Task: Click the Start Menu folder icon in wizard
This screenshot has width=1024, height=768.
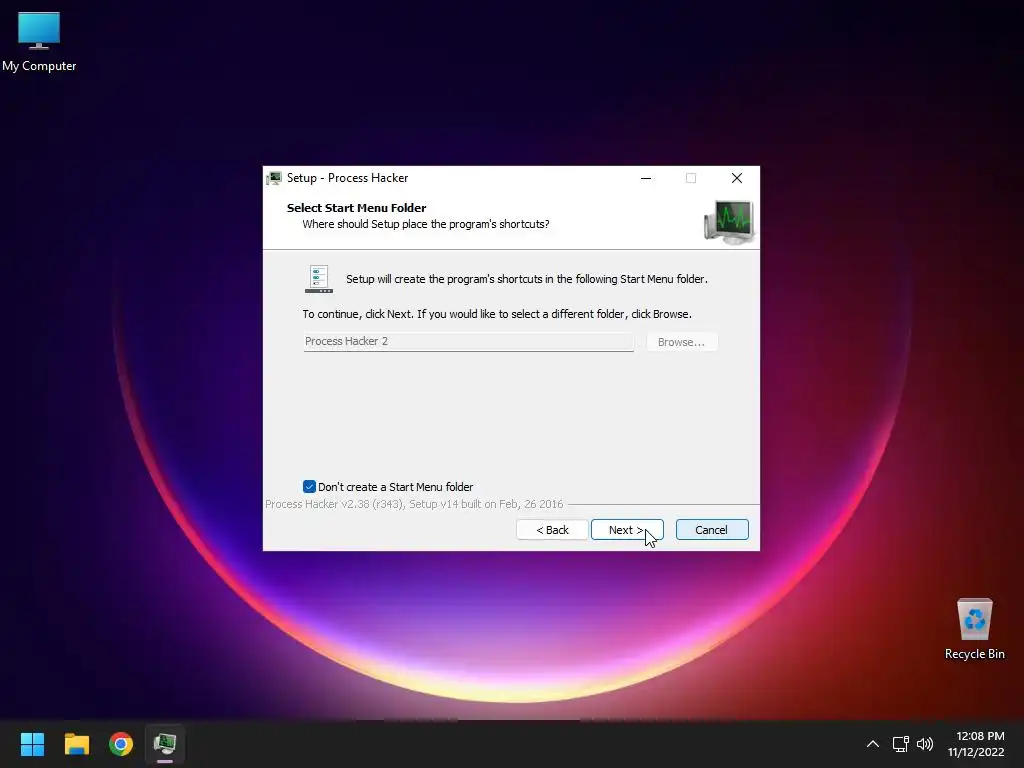Action: (x=319, y=279)
